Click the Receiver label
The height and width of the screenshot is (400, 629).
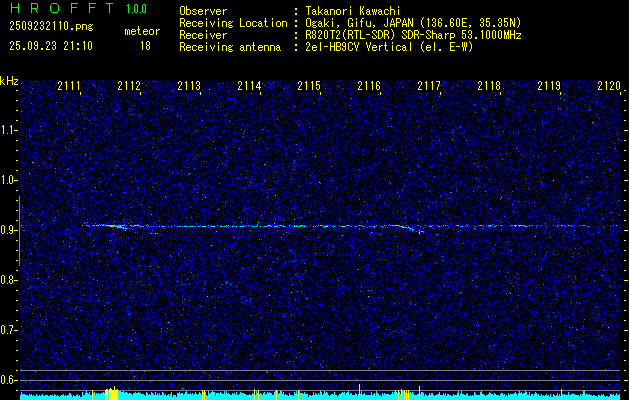pyautogui.click(x=203, y=35)
